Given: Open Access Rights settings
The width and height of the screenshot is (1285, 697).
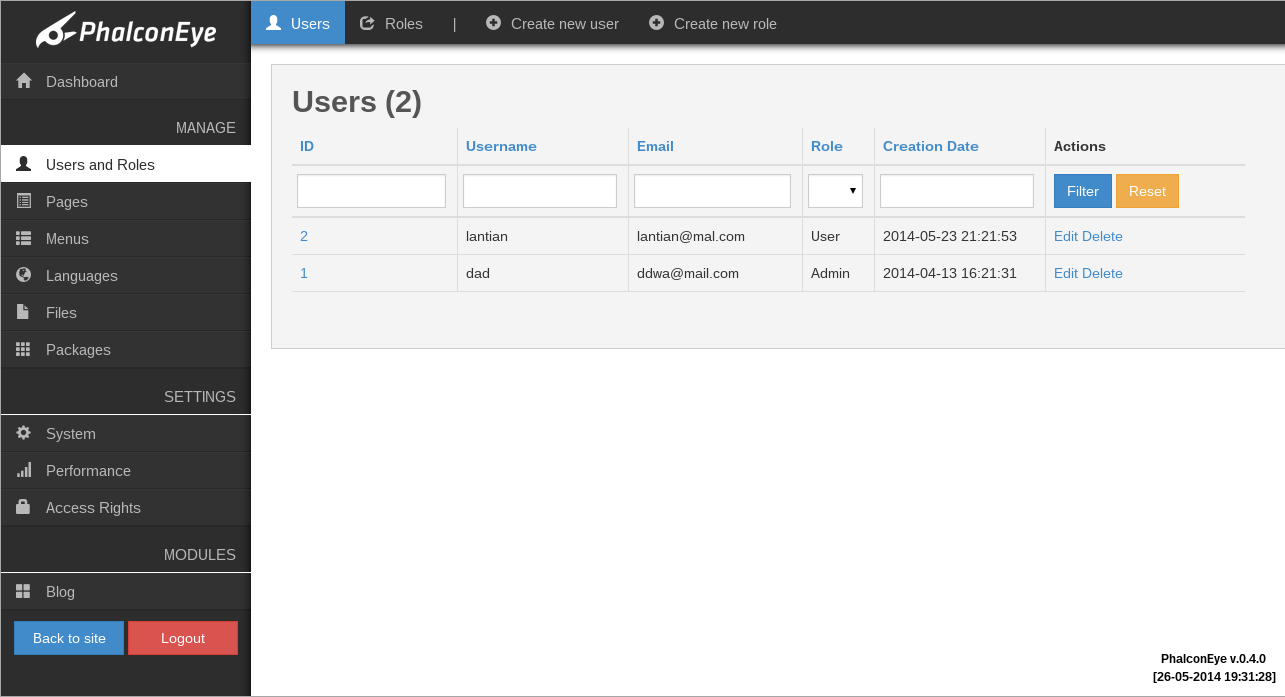Looking at the screenshot, I should pyautogui.click(x=126, y=507).
